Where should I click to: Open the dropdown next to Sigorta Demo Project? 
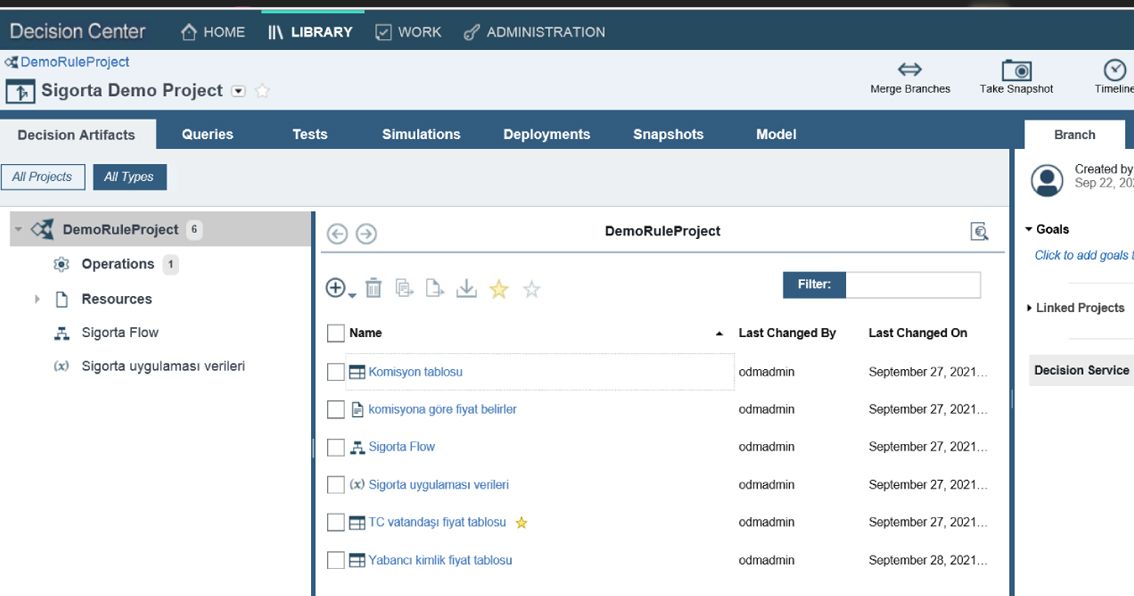[238, 91]
